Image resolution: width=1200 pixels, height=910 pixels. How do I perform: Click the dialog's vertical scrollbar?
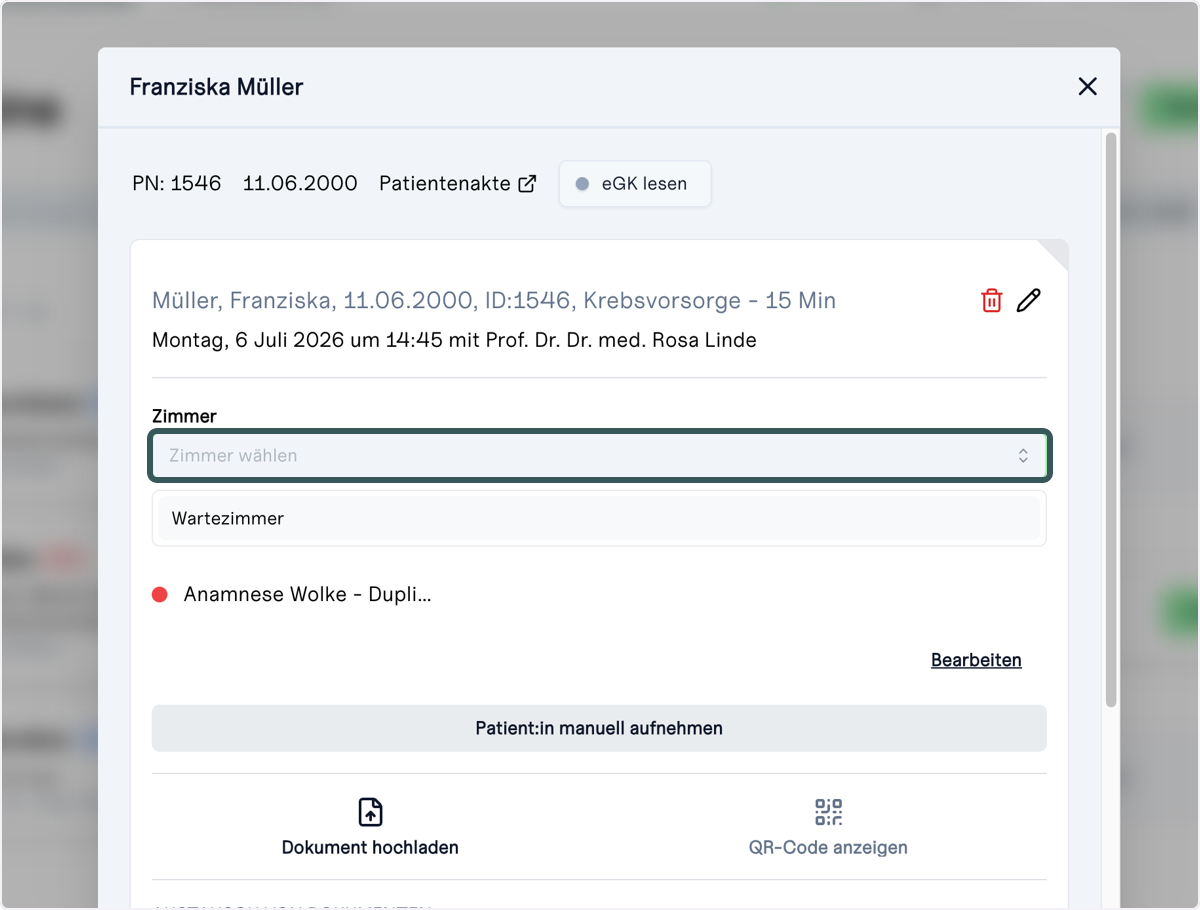[x=1110, y=420]
